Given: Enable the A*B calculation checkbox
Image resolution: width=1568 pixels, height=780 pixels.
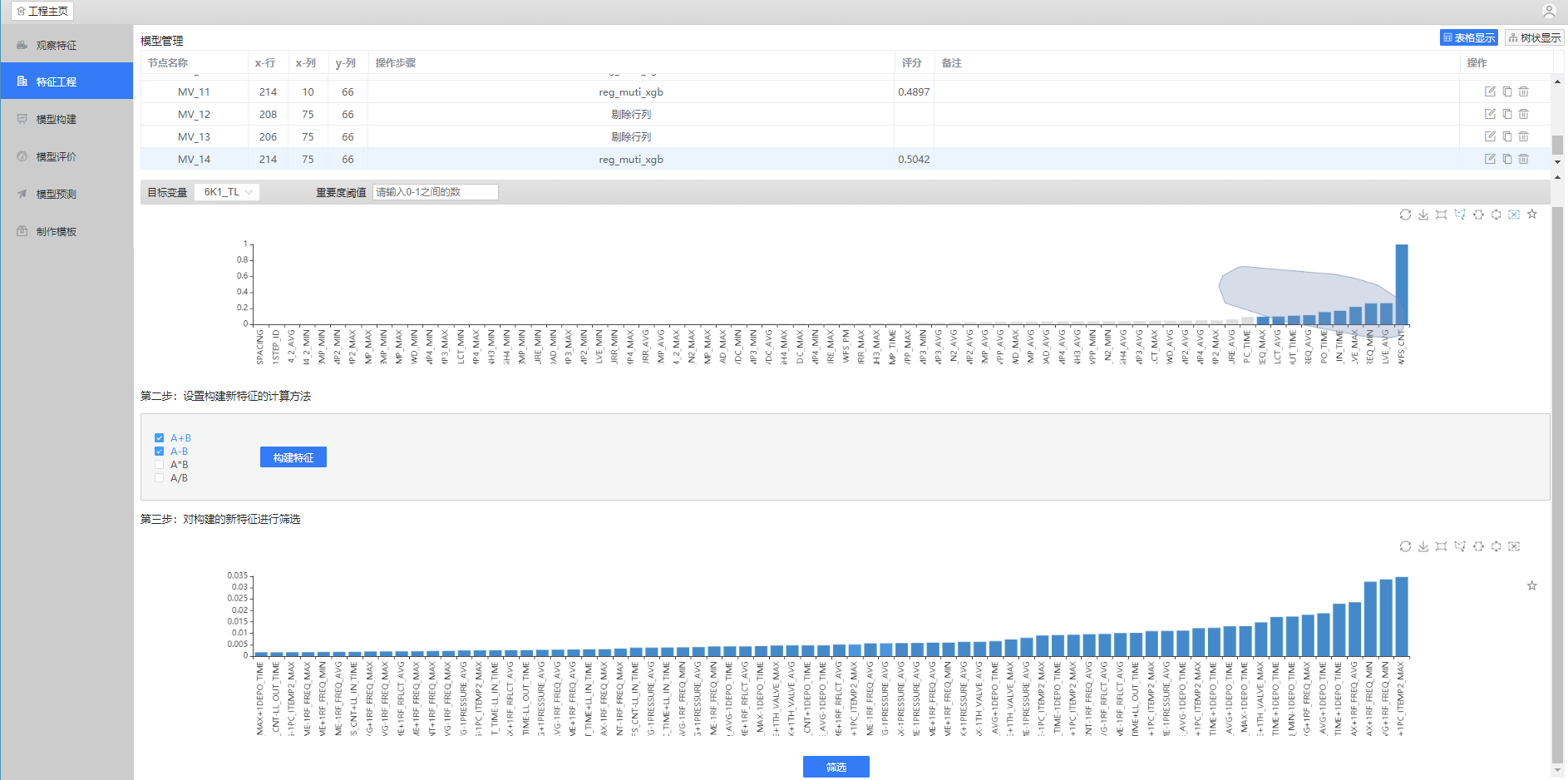Looking at the screenshot, I should [159, 465].
